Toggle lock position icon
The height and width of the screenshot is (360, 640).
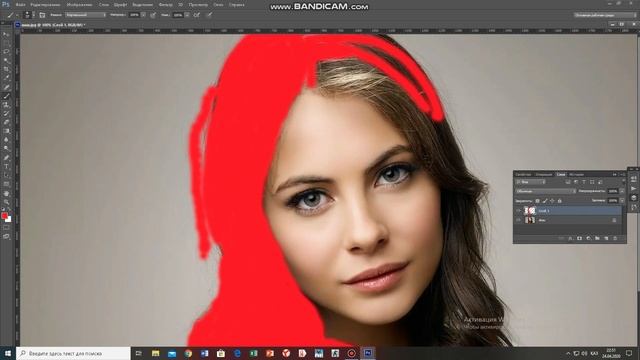click(x=552, y=201)
